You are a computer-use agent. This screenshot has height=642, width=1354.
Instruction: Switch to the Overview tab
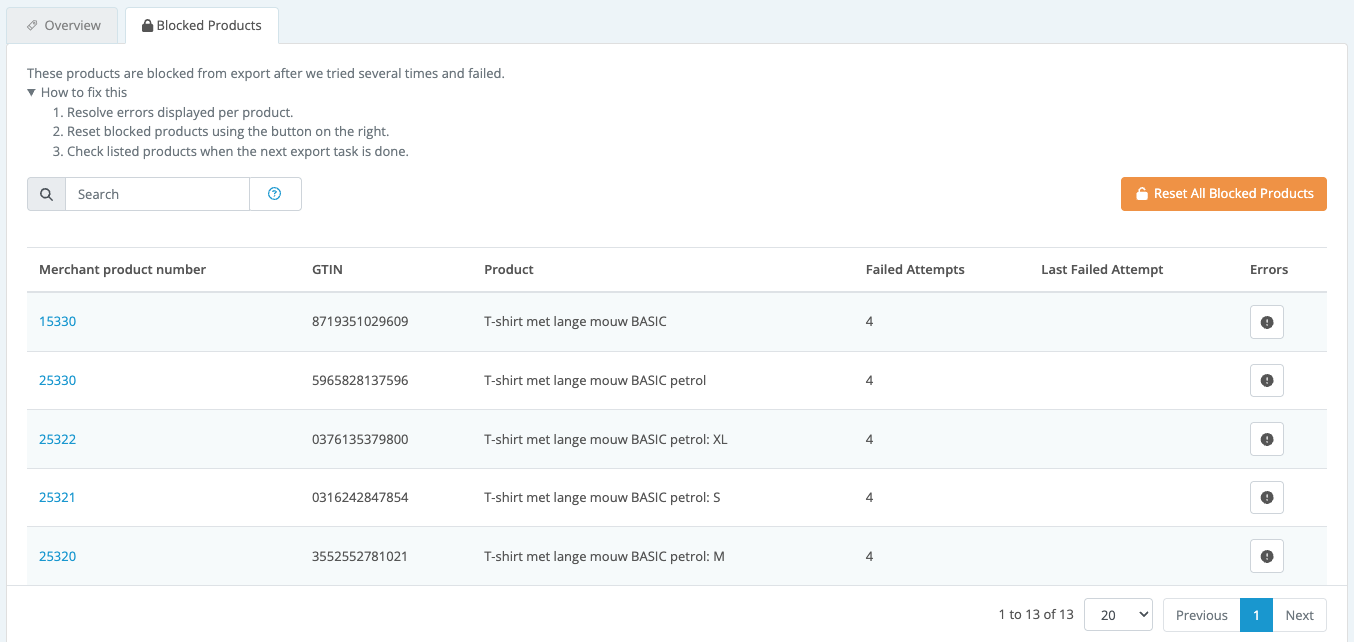coord(63,25)
